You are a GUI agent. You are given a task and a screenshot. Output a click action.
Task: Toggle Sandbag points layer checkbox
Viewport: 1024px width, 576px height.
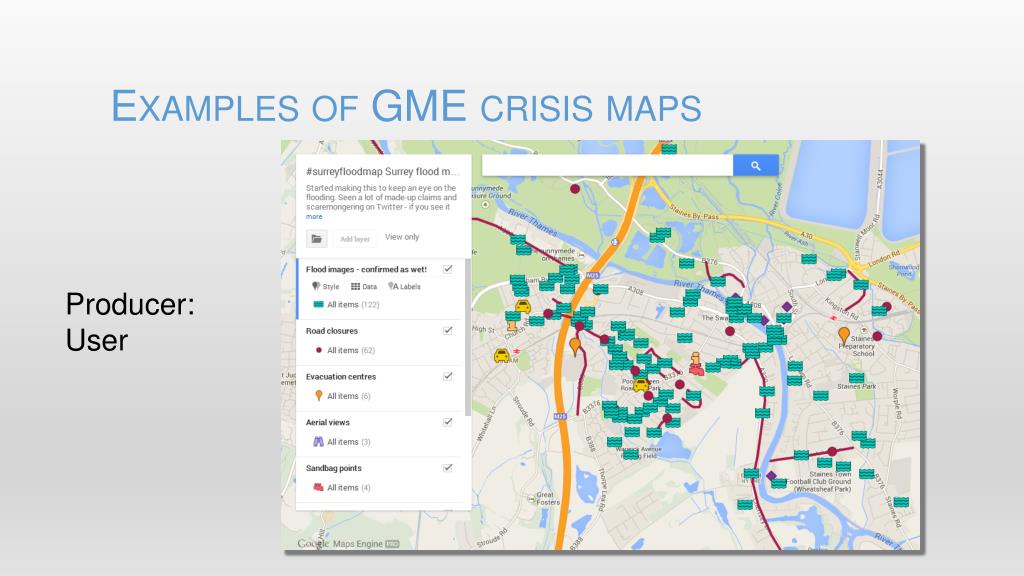pos(448,468)
